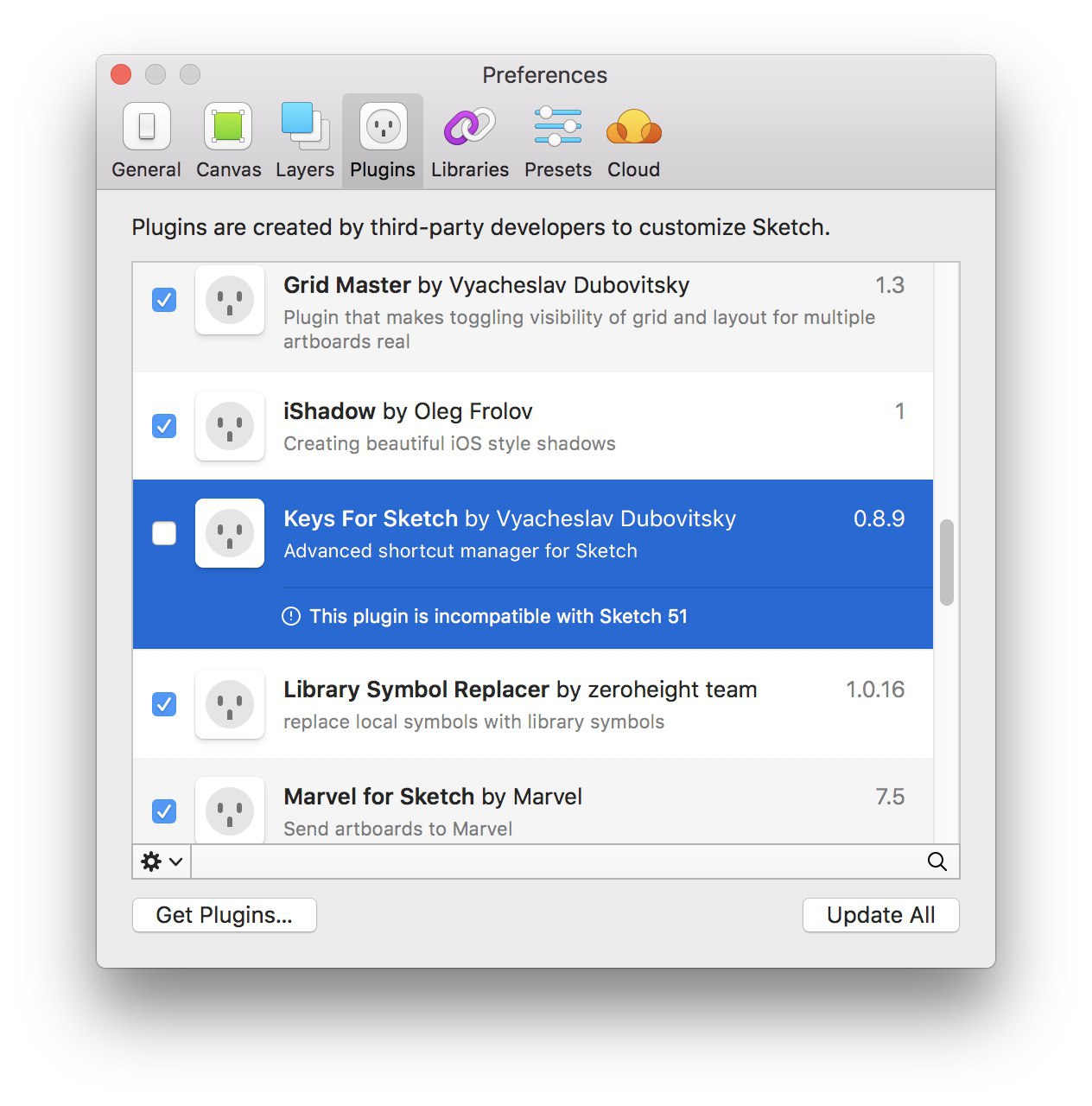Screen dimensions: 1092x1106
Task: Enable the Keys For Sketch checkbox
Action: click(x=164, y=533)
